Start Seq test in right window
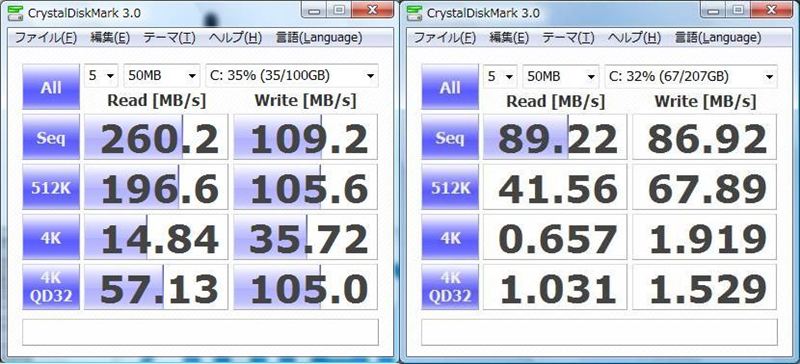This screenshot has width=800, height=364. point(450,137)
